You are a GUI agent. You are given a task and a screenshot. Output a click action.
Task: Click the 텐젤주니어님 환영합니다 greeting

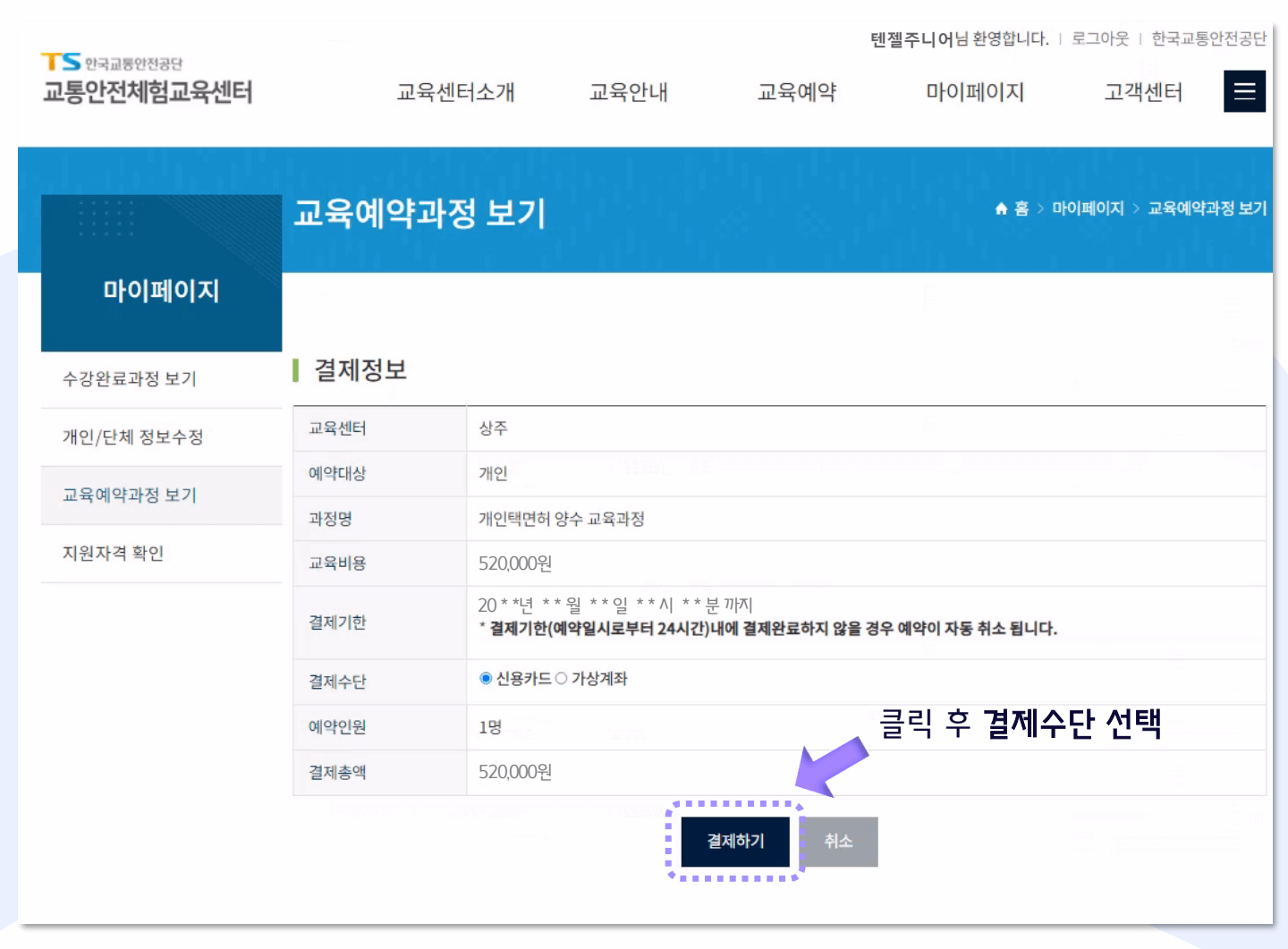960,38
